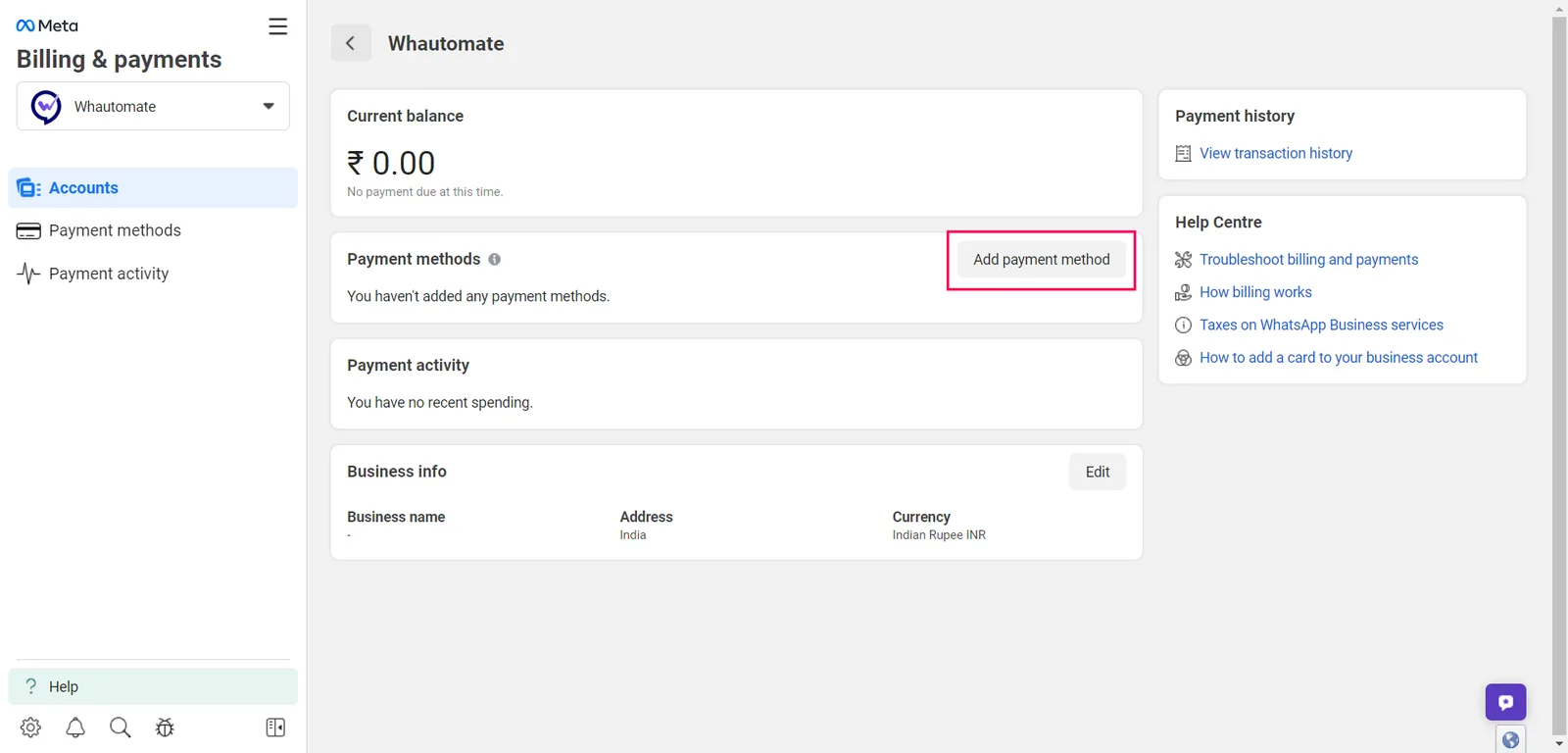1568x753 pixels.
Task: Click the ₹ 0.00 balance amount
Action: coord(391,163)
